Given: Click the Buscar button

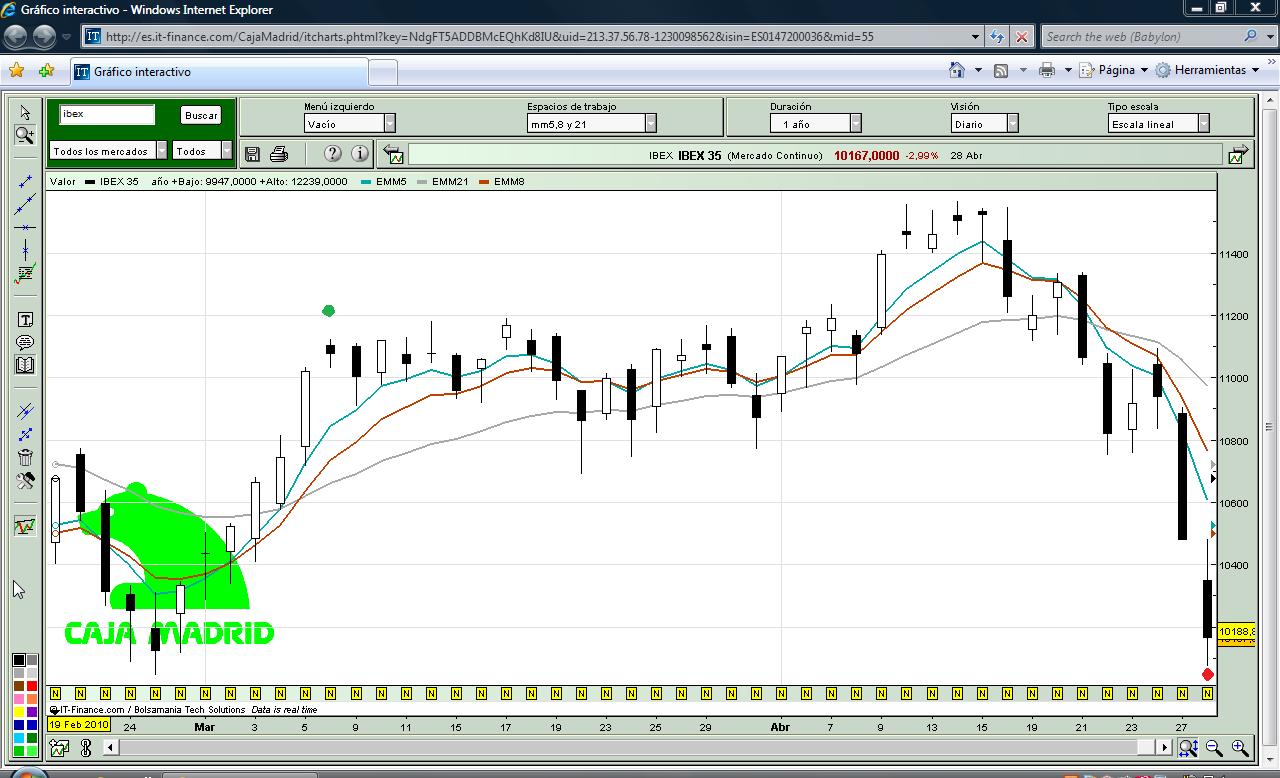Looking at the screenshot, I should click(x=201, y=115).
